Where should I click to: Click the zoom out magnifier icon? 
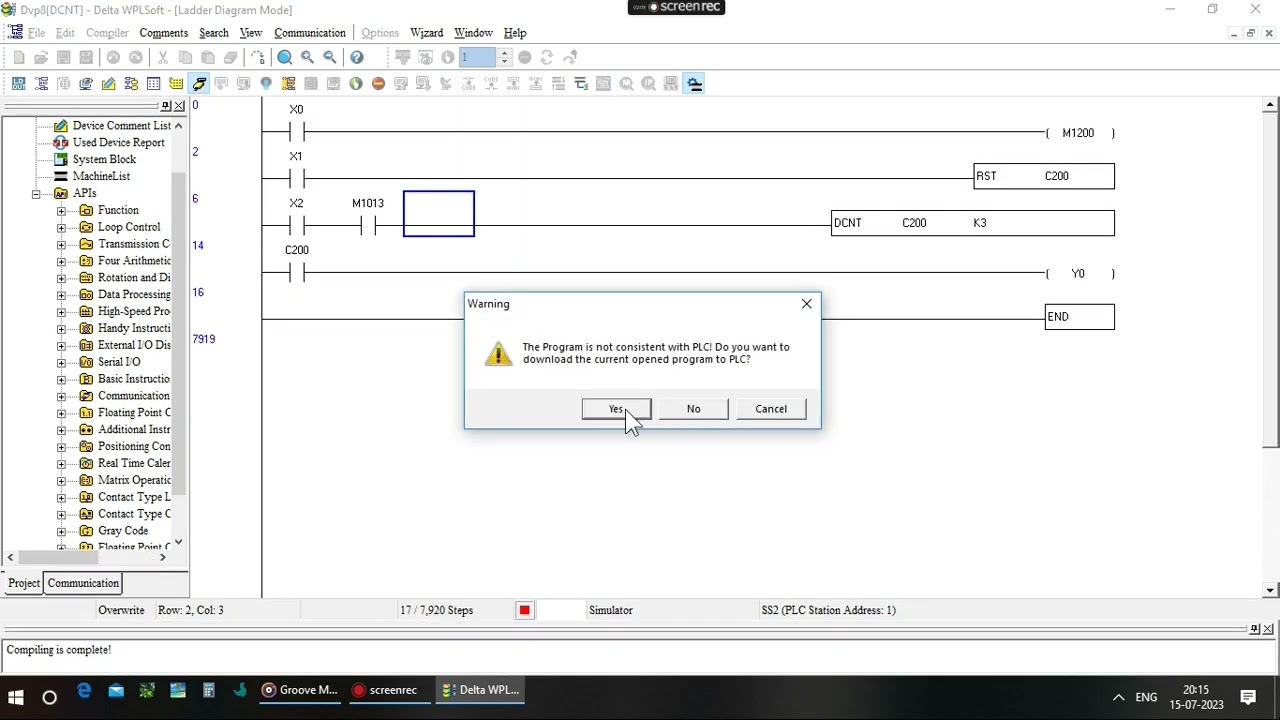[329, 57]
